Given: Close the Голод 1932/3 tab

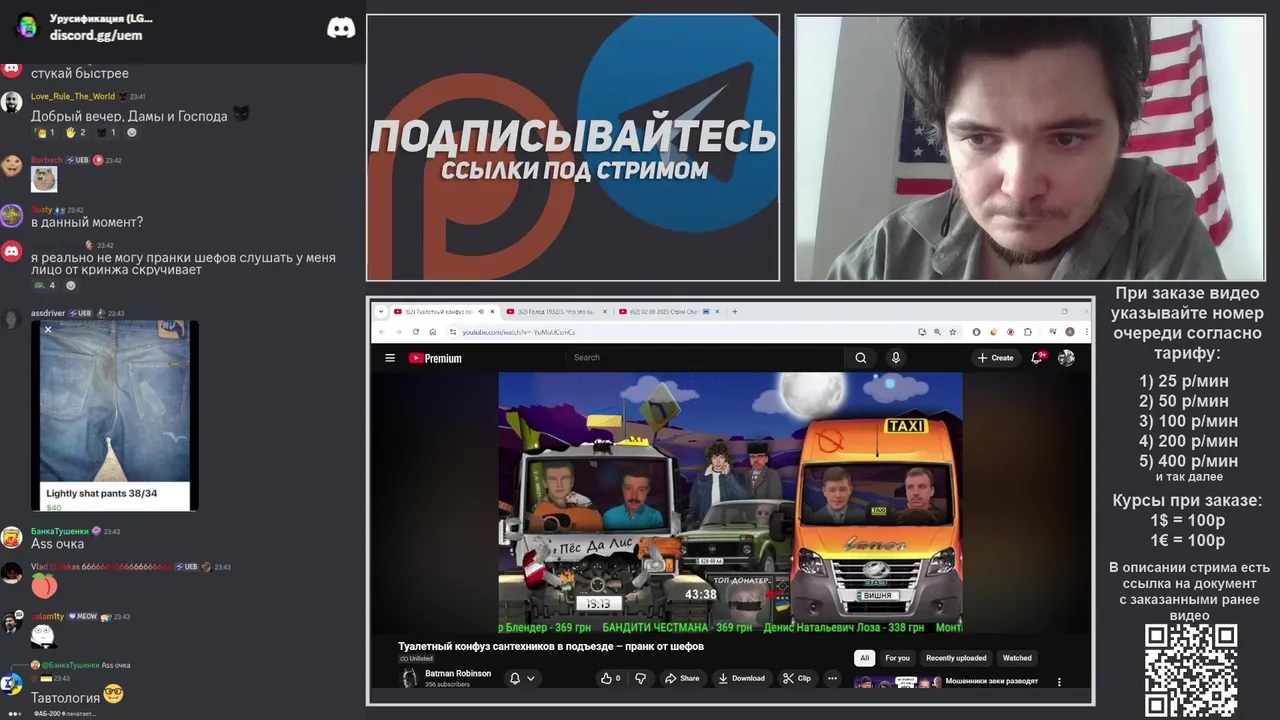Looking at the screenshot, I should 606,311.
